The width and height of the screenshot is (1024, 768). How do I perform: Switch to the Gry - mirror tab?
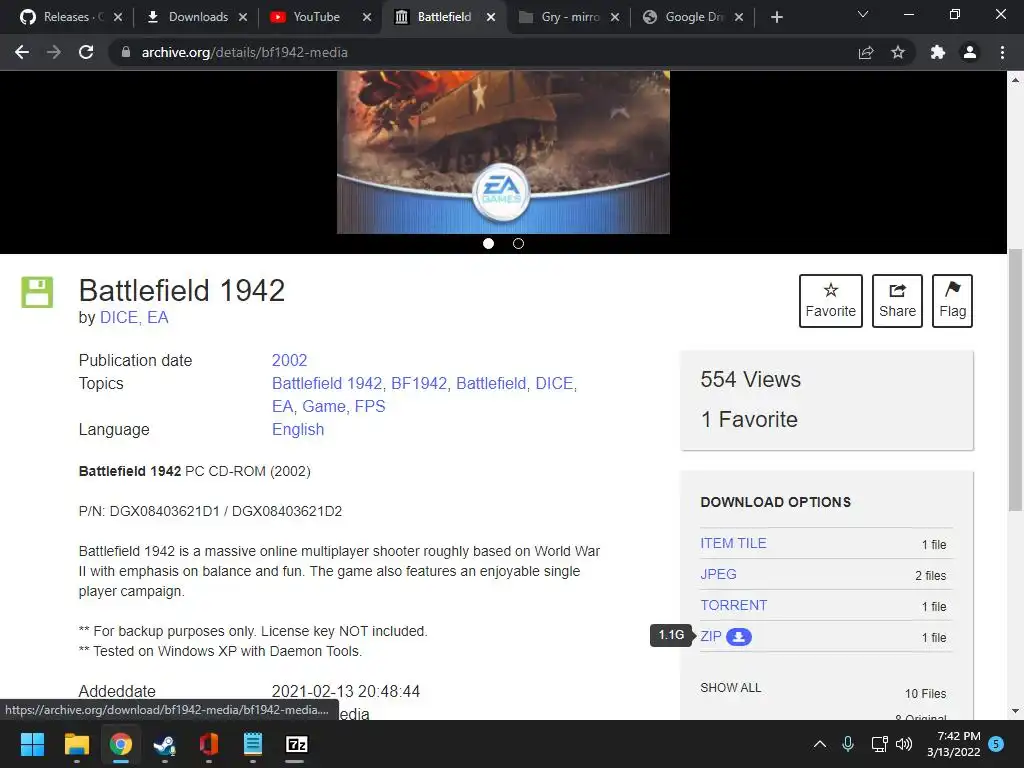click(x=568, y=17)
